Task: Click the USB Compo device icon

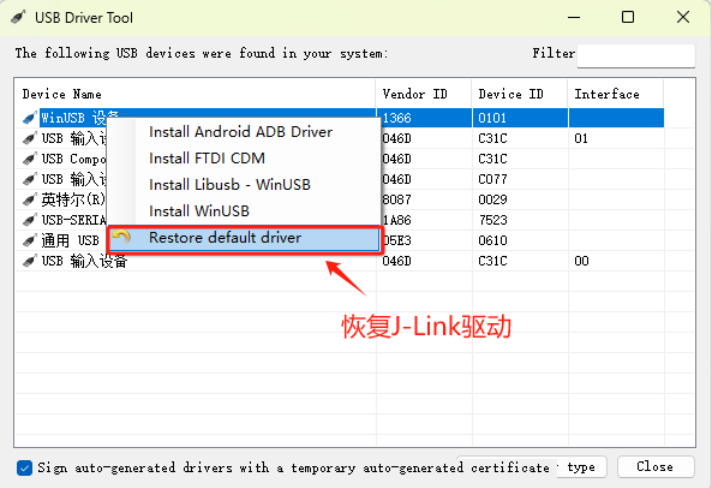Action: click(30, 159)
